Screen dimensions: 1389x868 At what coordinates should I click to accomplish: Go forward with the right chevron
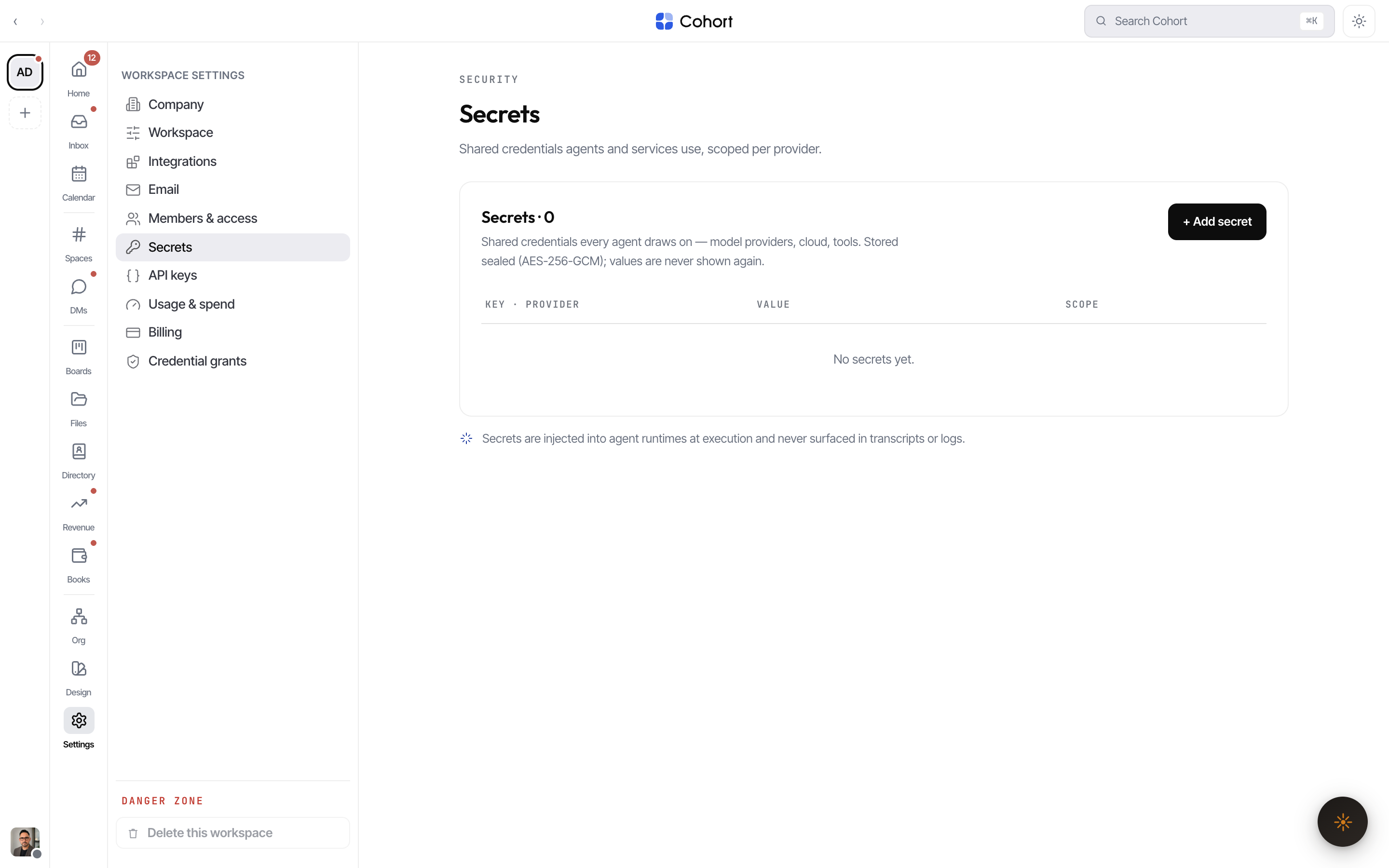pos(42,22)
